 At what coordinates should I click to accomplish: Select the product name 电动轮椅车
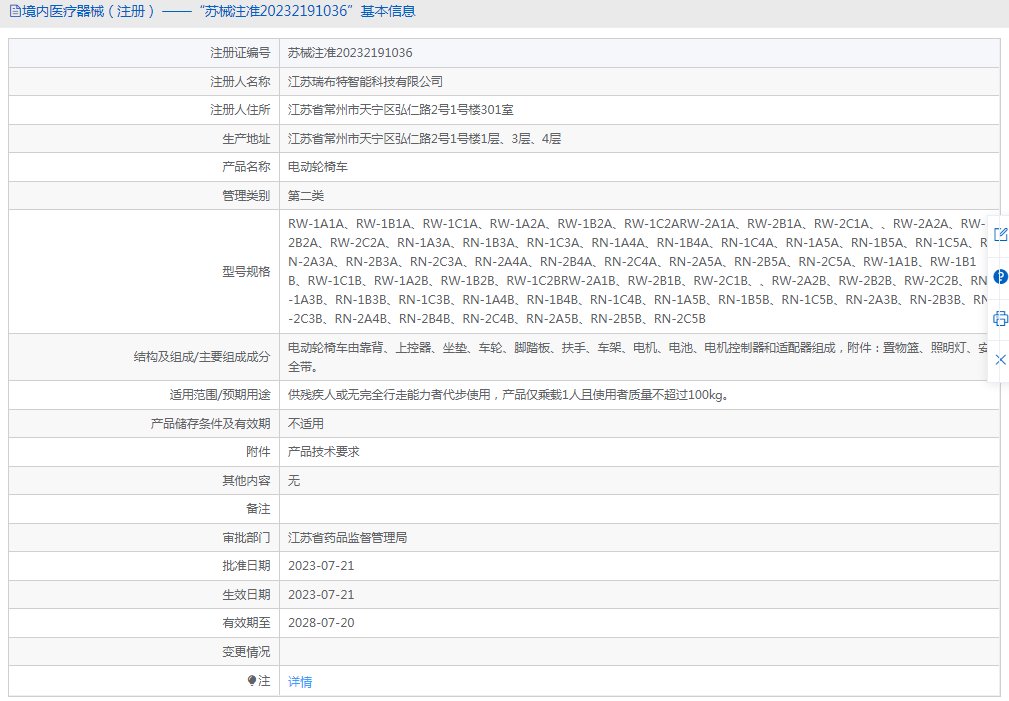pyautogui.click(x=318, y=167)
